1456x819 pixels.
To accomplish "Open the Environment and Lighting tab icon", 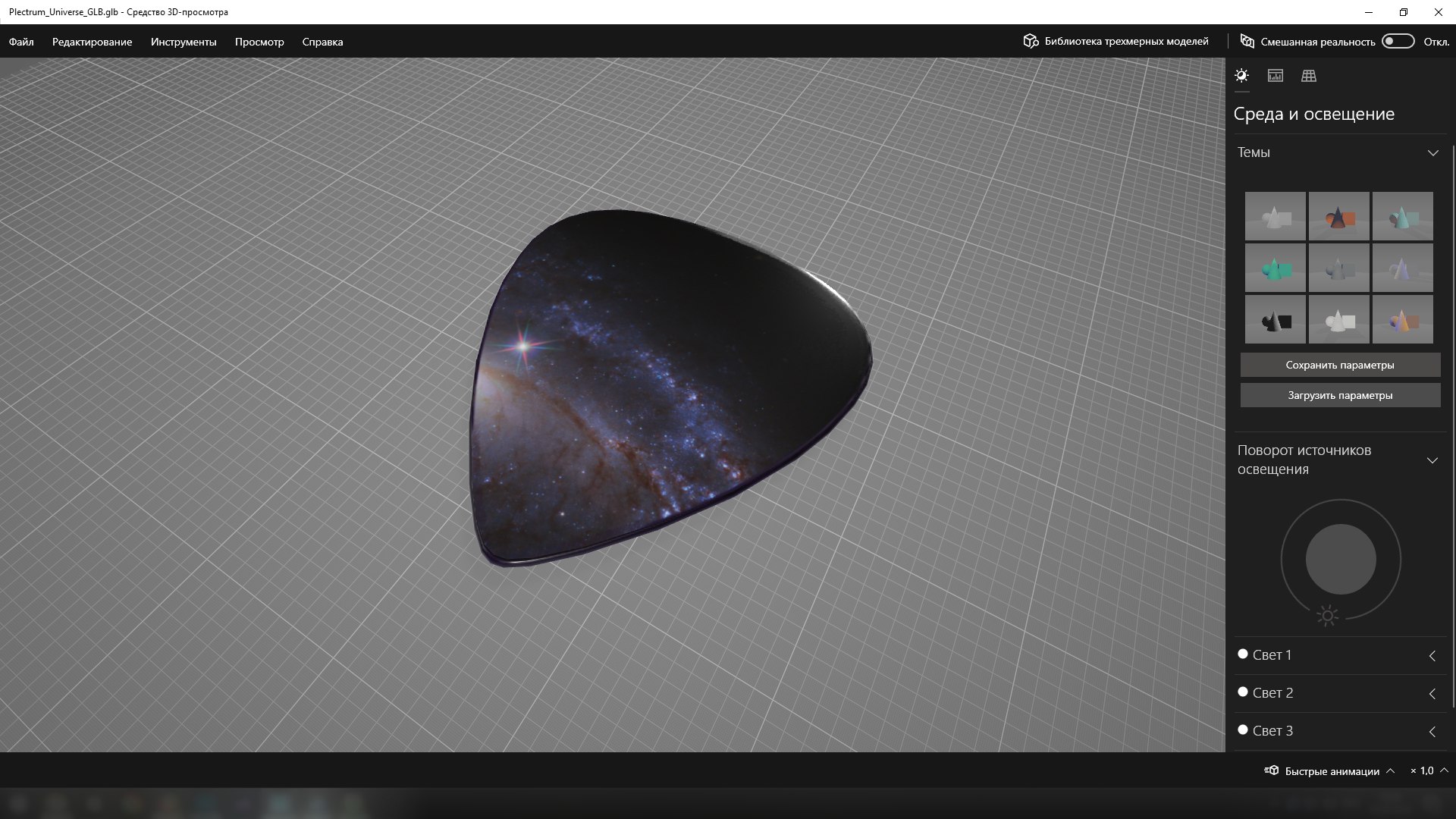I will pos(1241,76).
